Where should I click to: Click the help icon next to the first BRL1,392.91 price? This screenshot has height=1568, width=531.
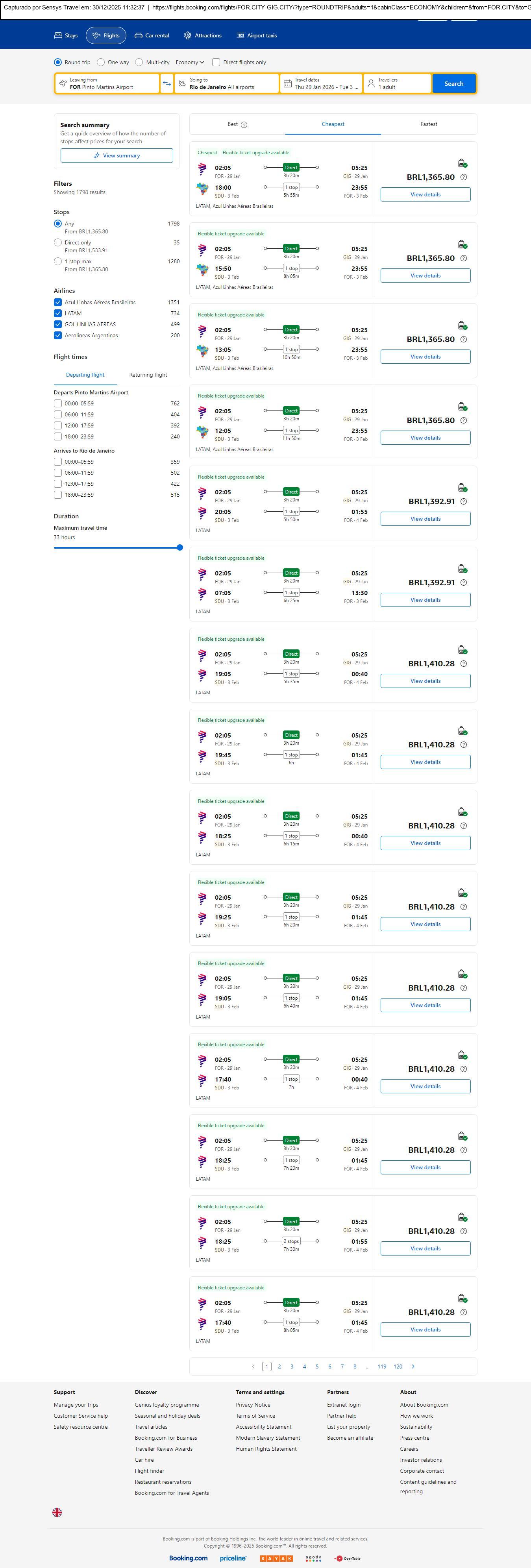tap(463, 501)
